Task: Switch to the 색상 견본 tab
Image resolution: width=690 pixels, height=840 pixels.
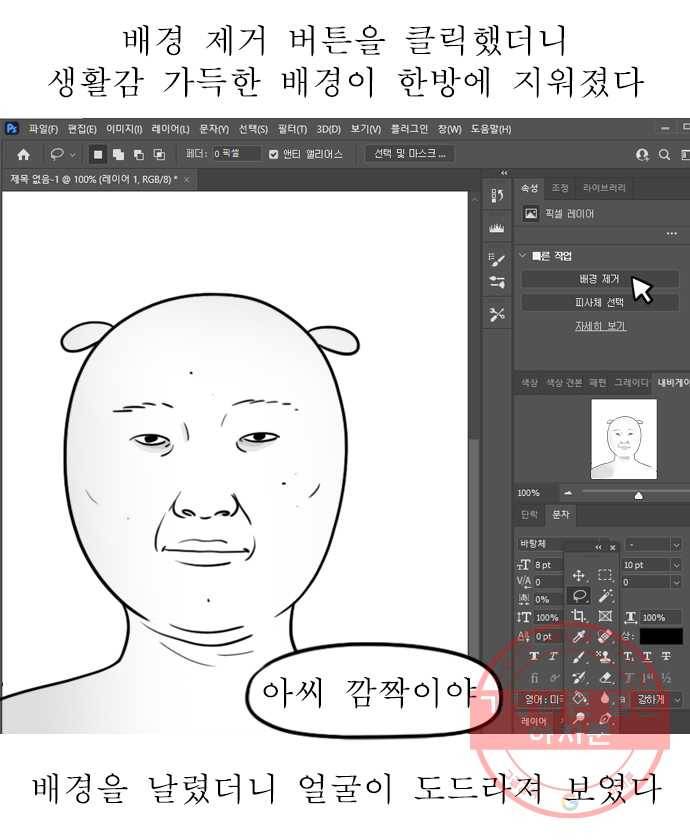Action: click(x=564, y=382)
